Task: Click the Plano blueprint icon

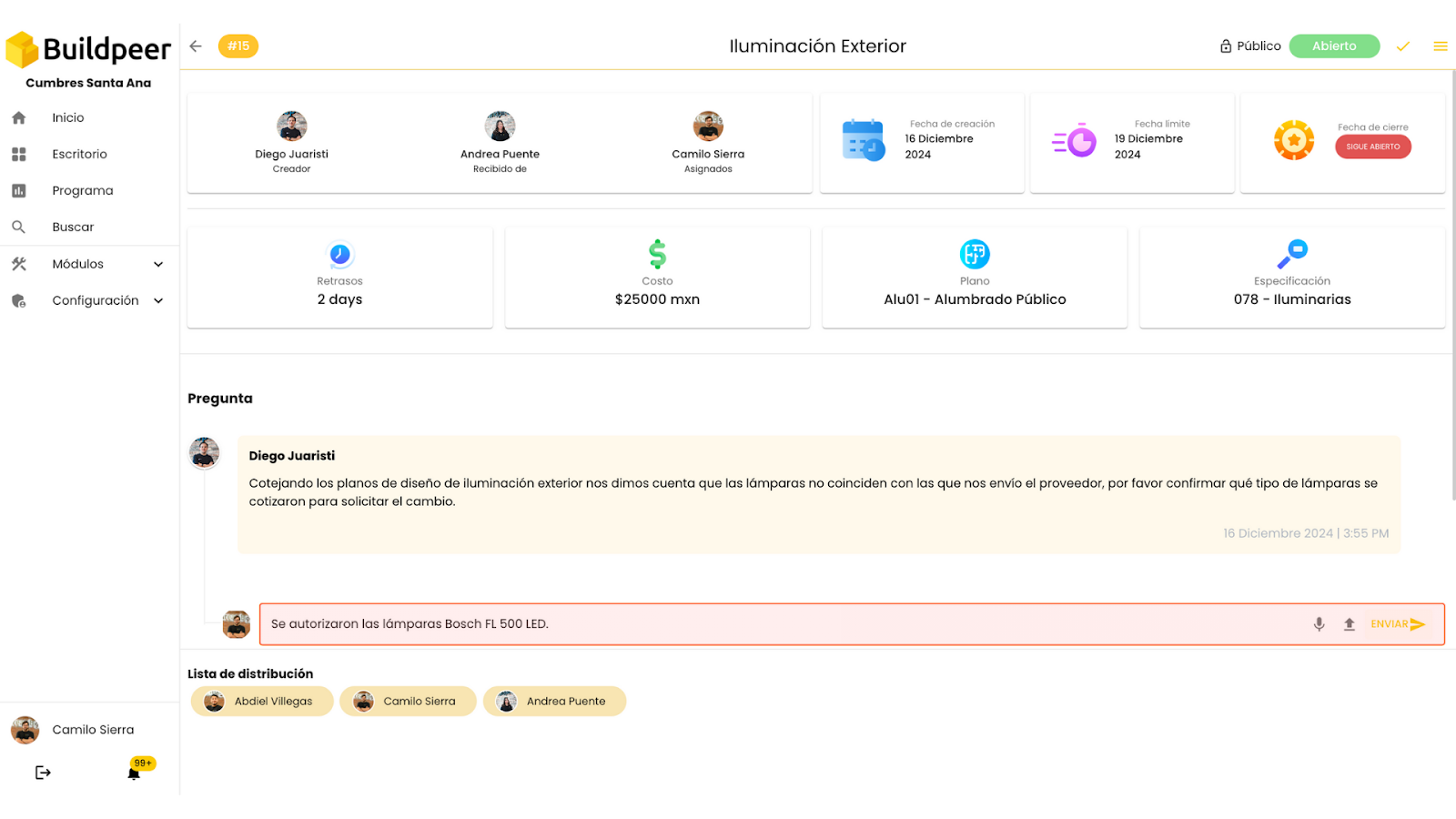Action: (x=975, y=254)
